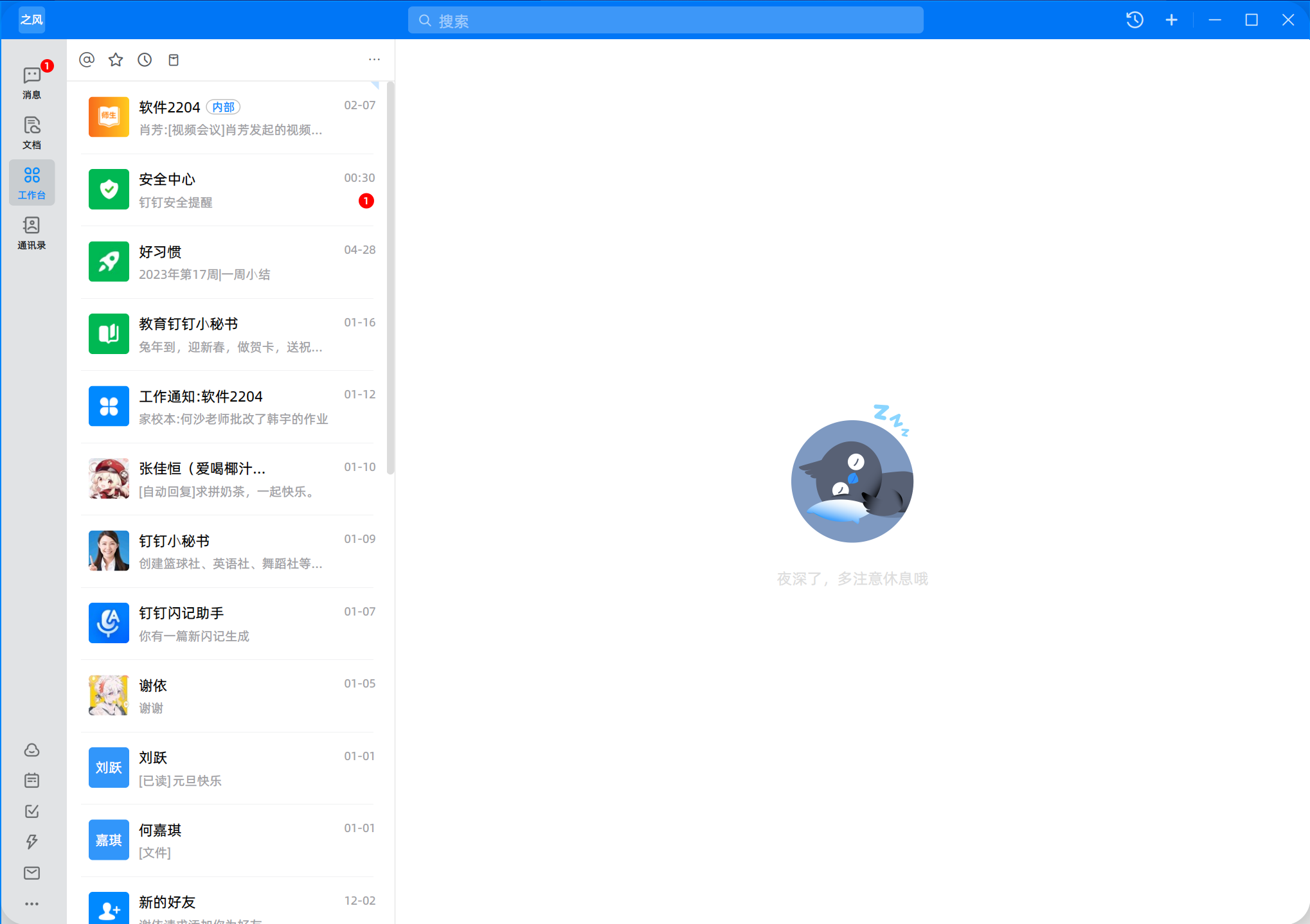Click the sidebar bottom more (…) icon
The height and width of the screenshot is (924, 1310).
31,903
